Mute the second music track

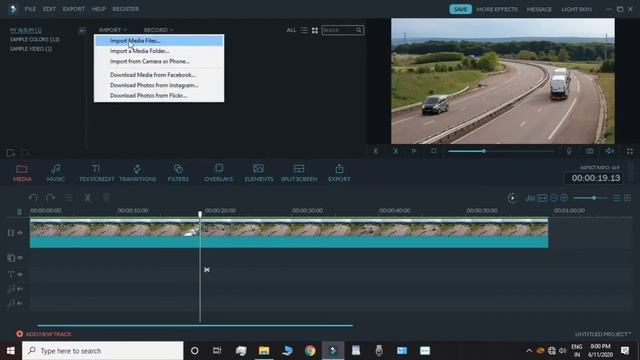pyautogui.click(x=20, y=303)
